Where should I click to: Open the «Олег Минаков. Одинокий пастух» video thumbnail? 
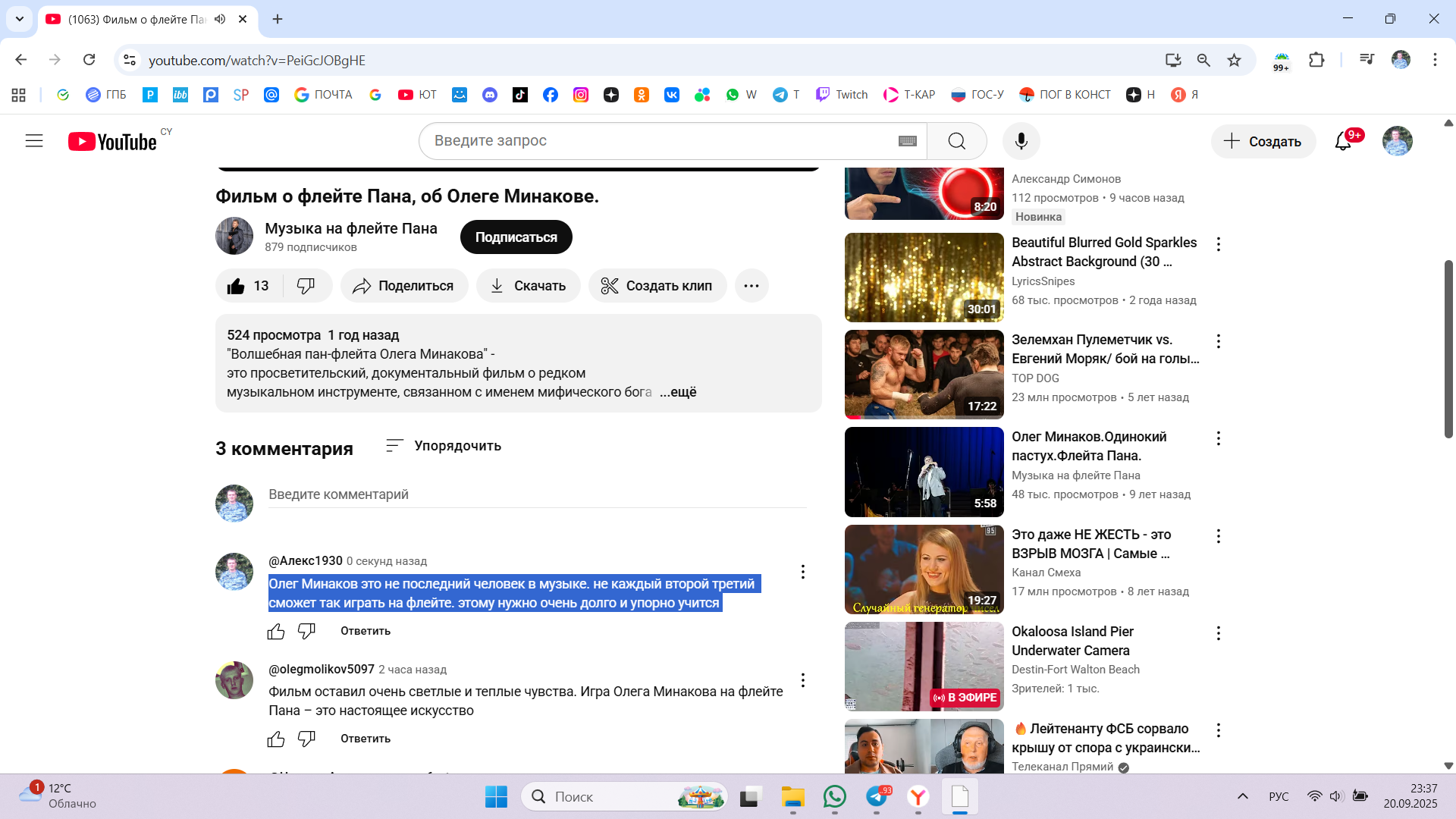(x=924, y=472)
